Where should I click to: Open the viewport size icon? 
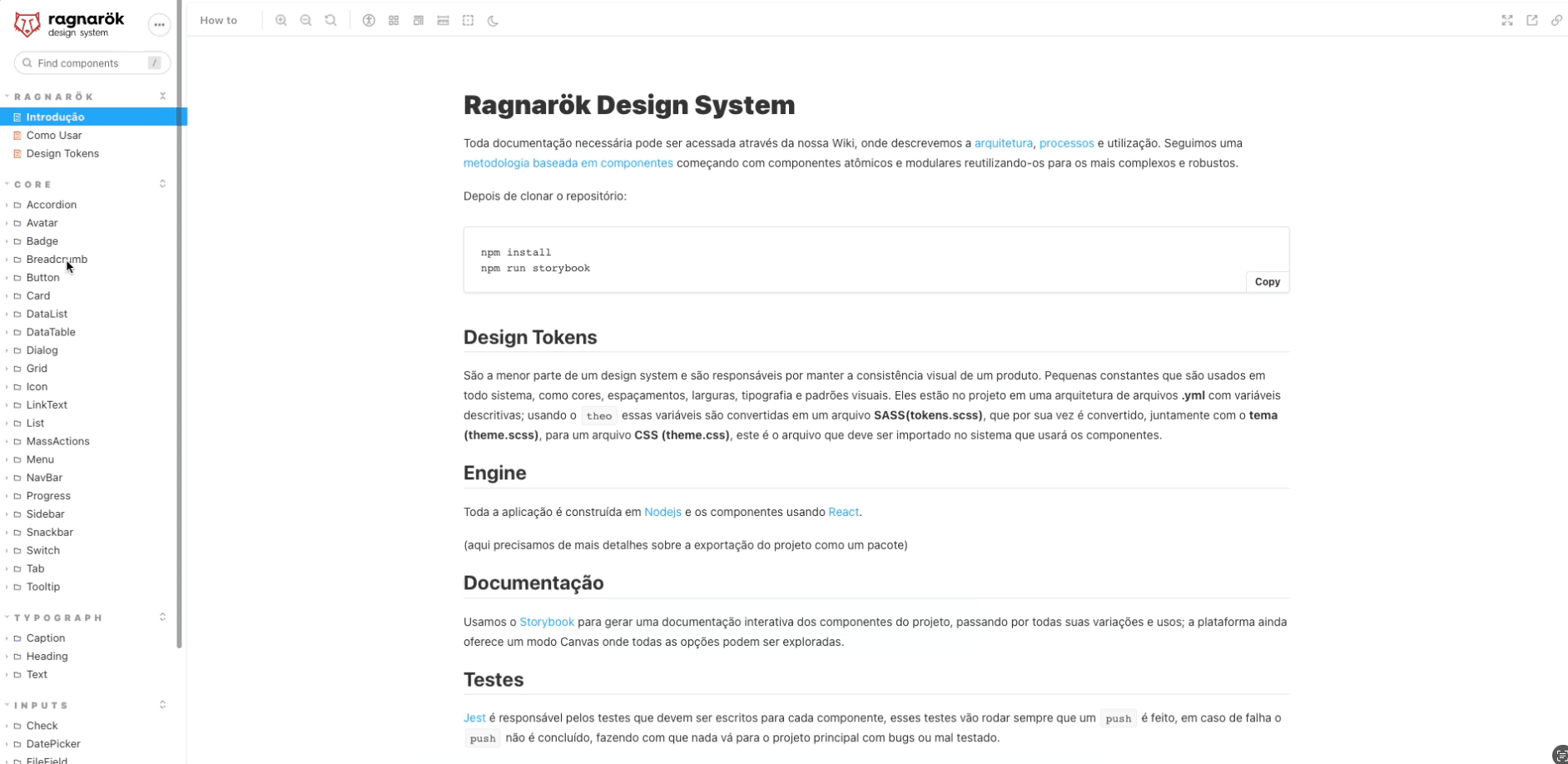click(x=419, y=21)
